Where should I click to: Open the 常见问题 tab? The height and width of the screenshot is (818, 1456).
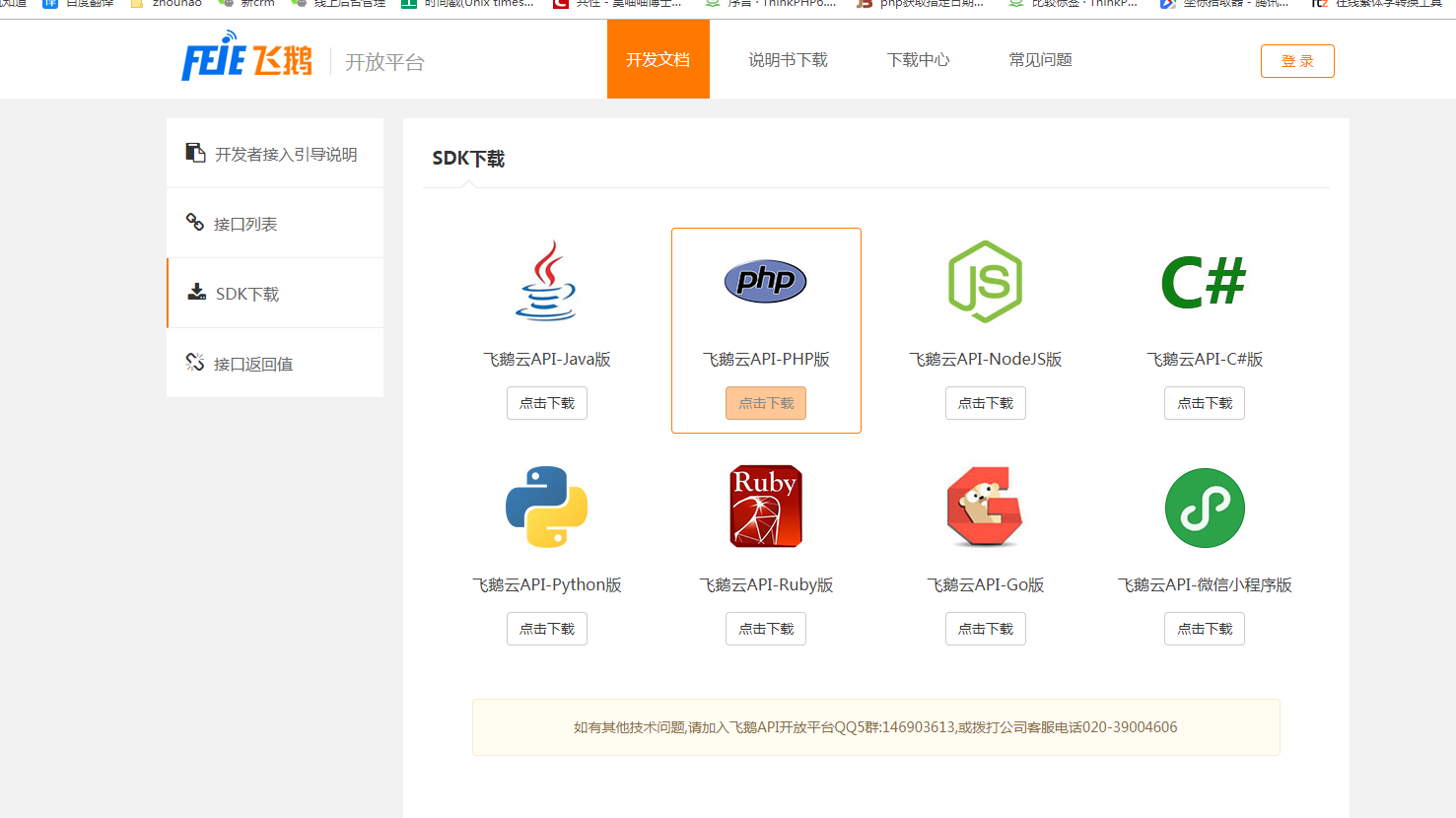[1040, 60]
